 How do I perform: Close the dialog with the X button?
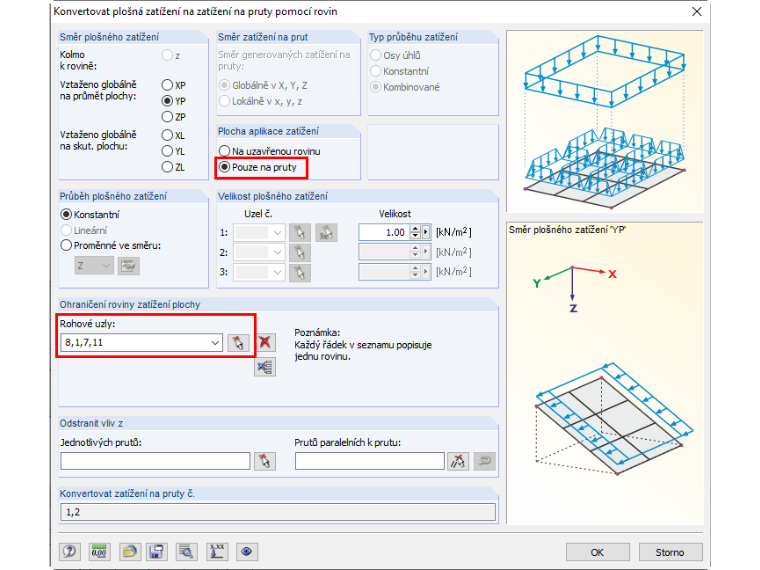click(x=697, y=11)
